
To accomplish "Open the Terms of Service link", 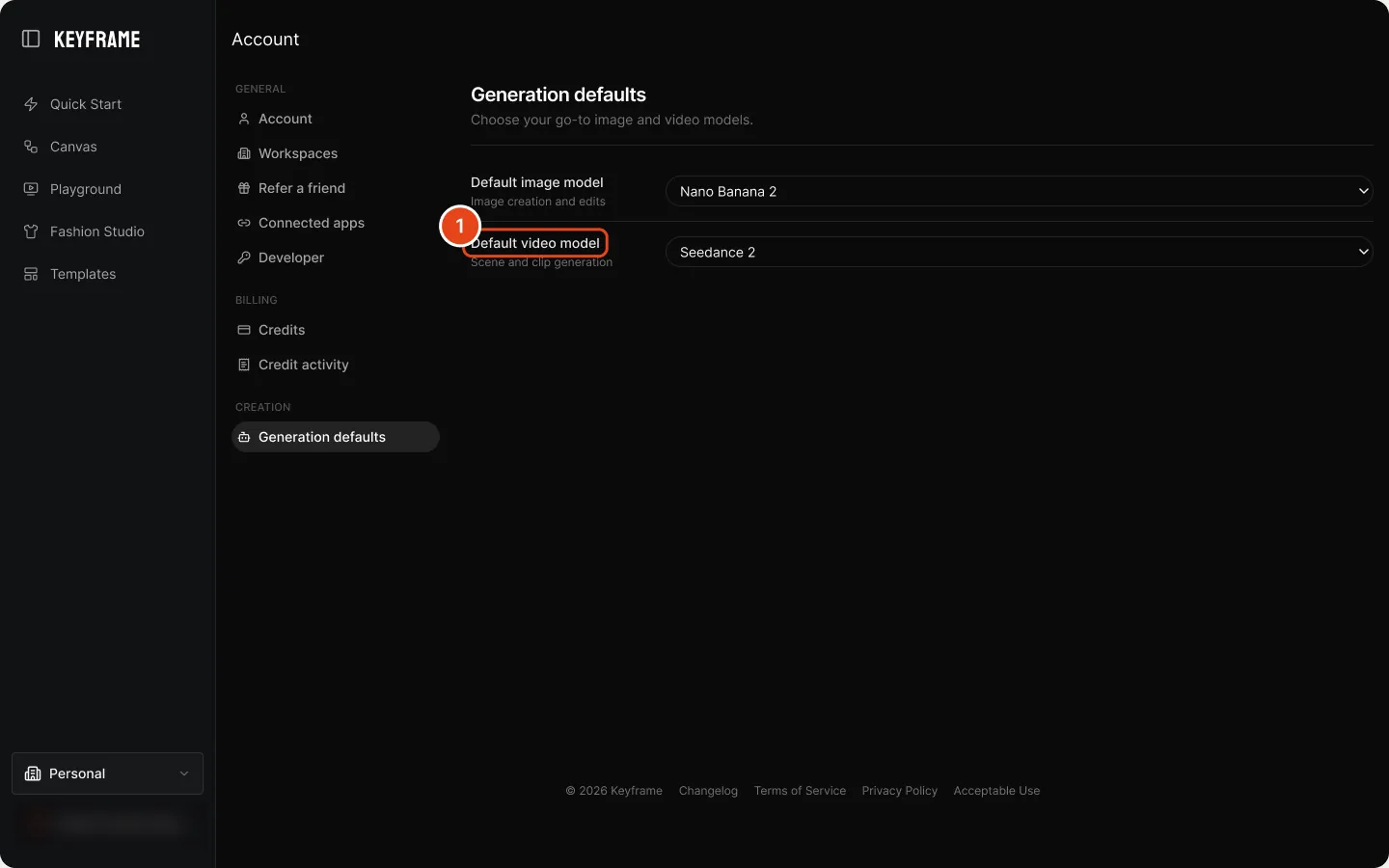I will click(x=800, y=791).
